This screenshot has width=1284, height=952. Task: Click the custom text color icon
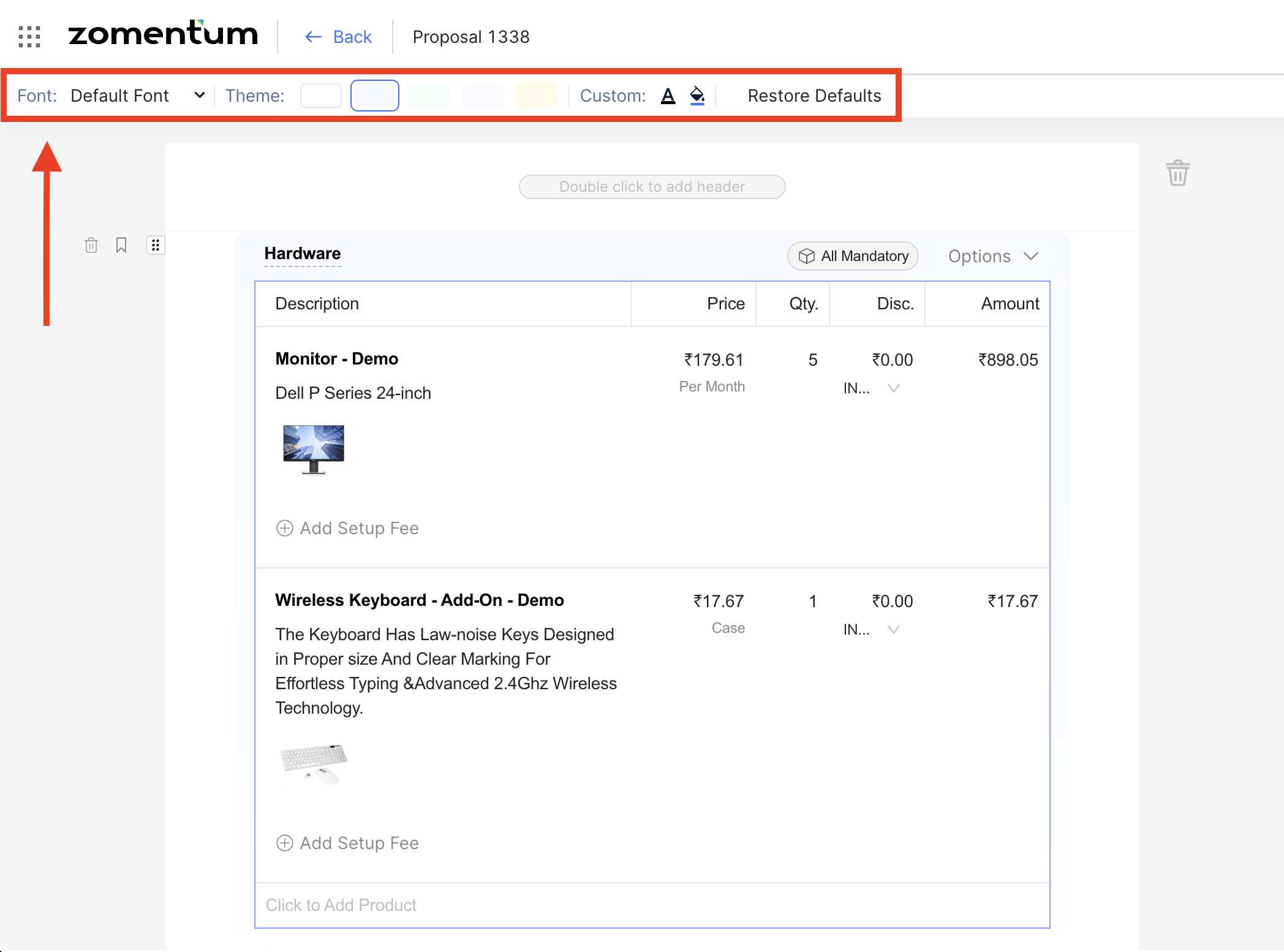click(668, 96)
